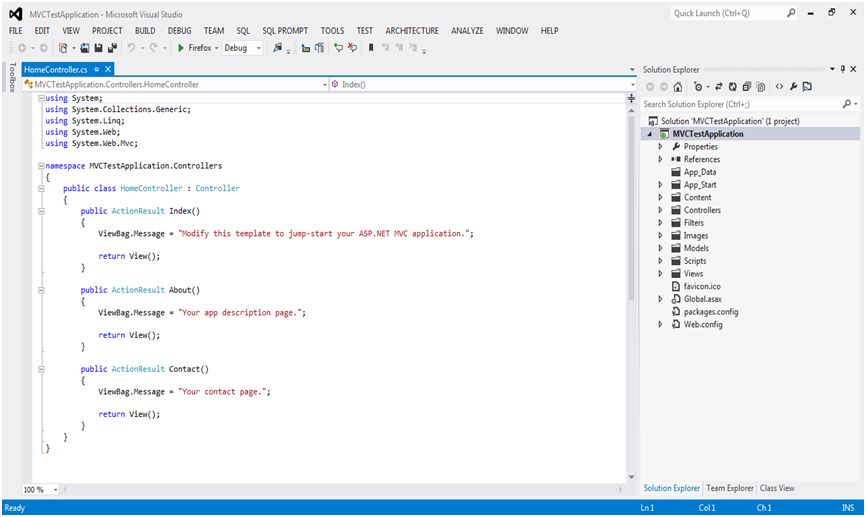
Task: Collapse the HomeController class code region
Action: pos(40,187)
